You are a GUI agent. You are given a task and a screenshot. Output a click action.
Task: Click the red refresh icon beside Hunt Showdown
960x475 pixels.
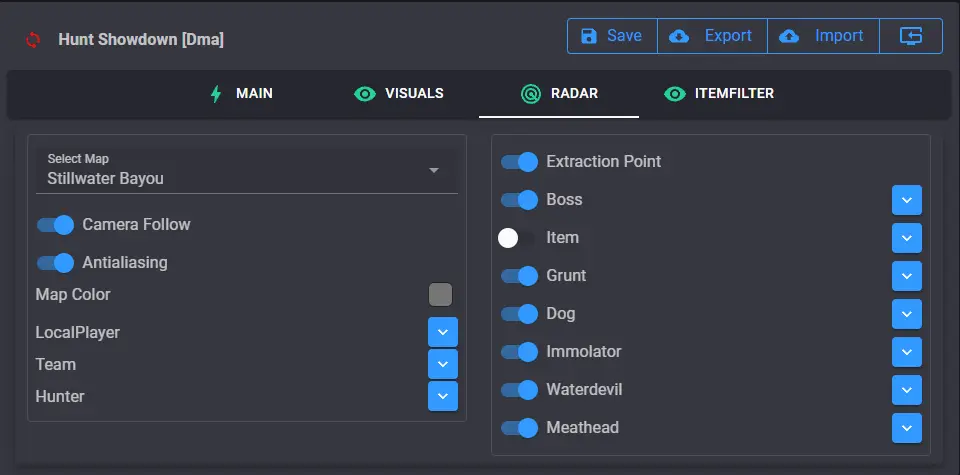point(33,40)
